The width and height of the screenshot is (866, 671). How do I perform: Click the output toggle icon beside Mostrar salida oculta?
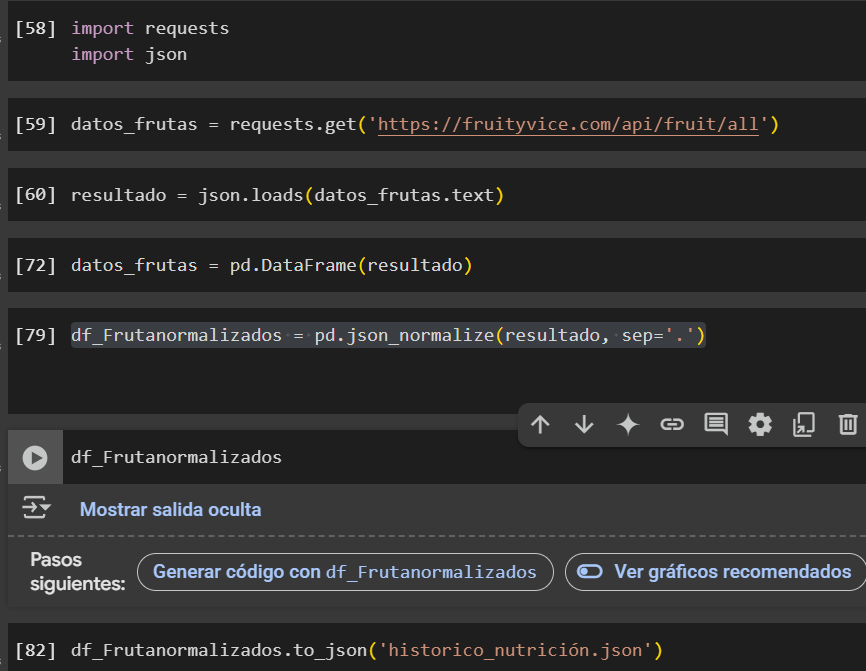pos(36,508)
